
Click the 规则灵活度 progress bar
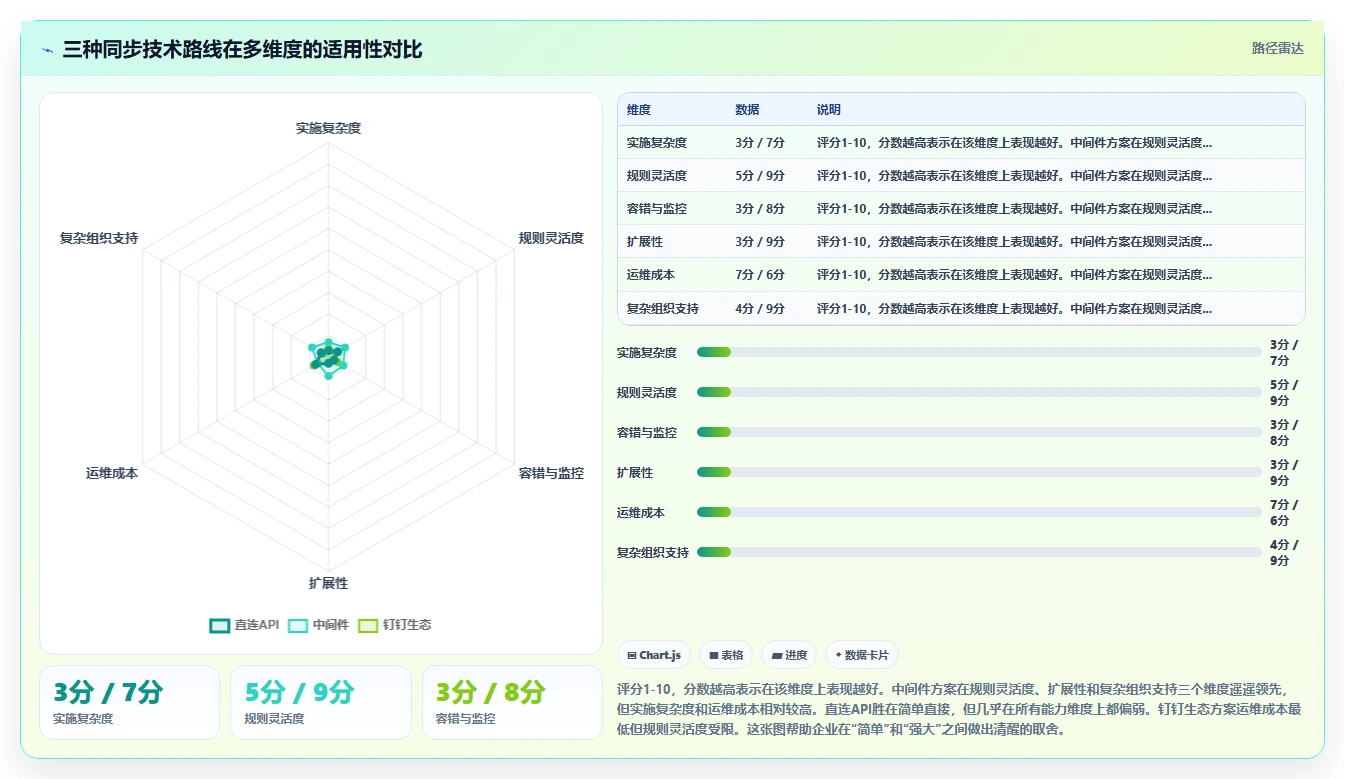tap(979, 392)
